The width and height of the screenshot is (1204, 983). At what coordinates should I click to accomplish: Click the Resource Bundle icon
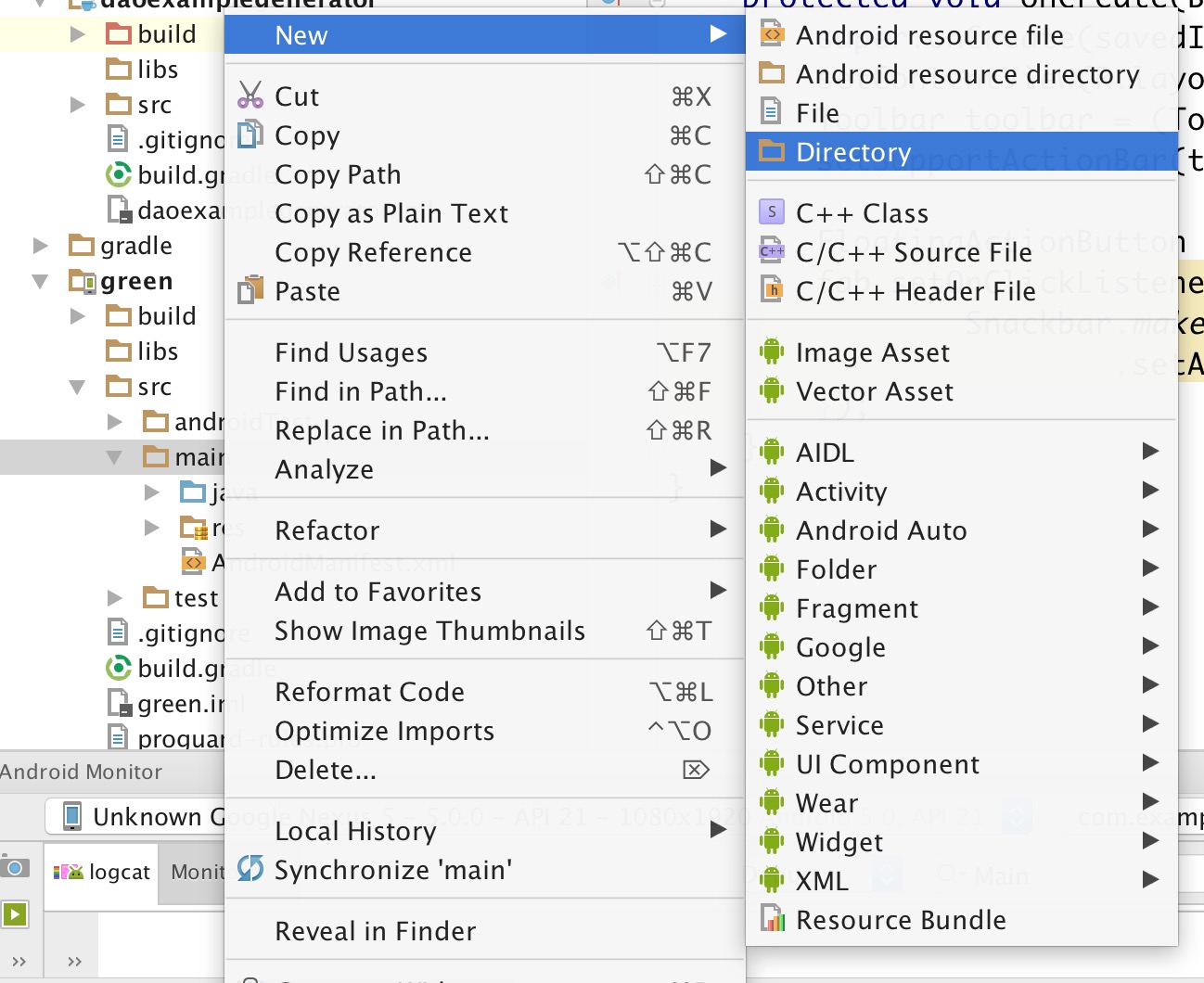click(772, 919)
